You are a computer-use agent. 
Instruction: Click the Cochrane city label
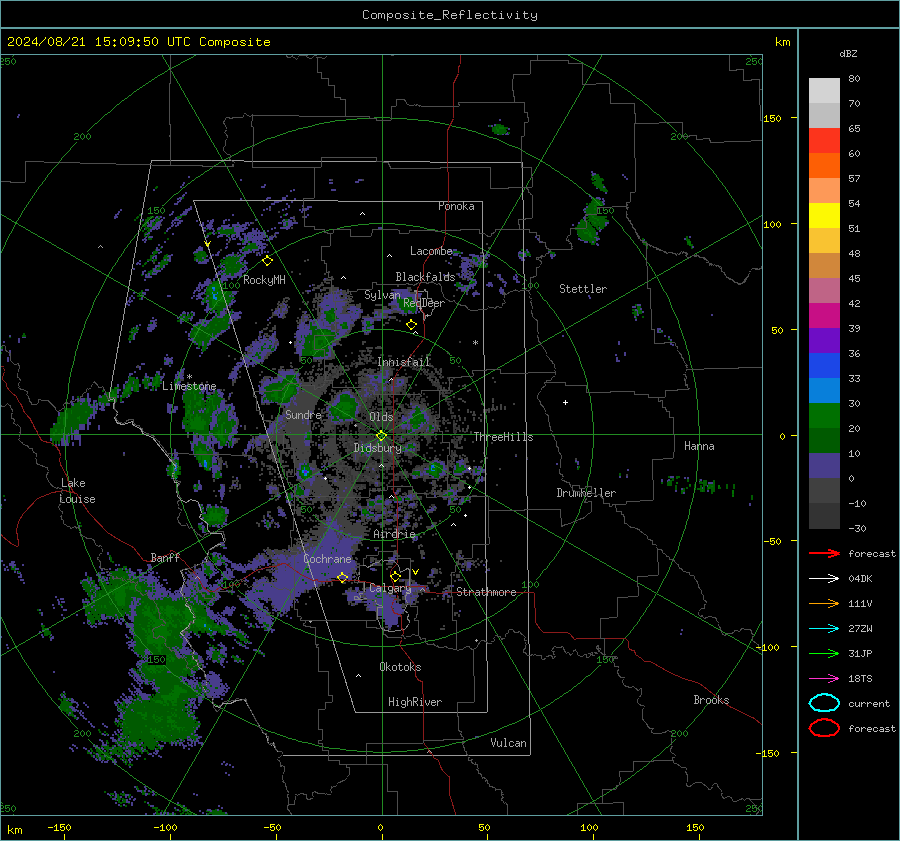click(x=327, y=559)
